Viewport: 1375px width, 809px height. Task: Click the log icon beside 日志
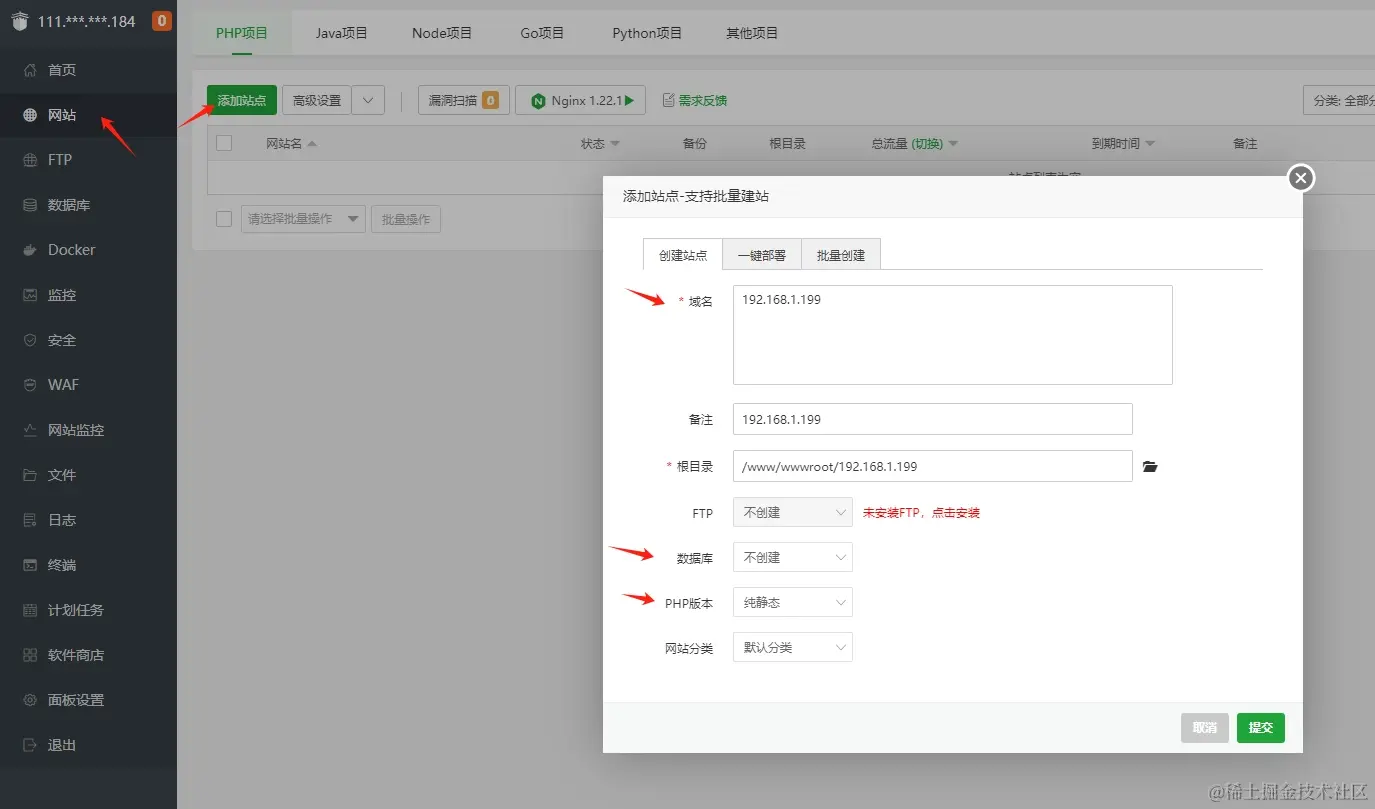pos(30,520)
